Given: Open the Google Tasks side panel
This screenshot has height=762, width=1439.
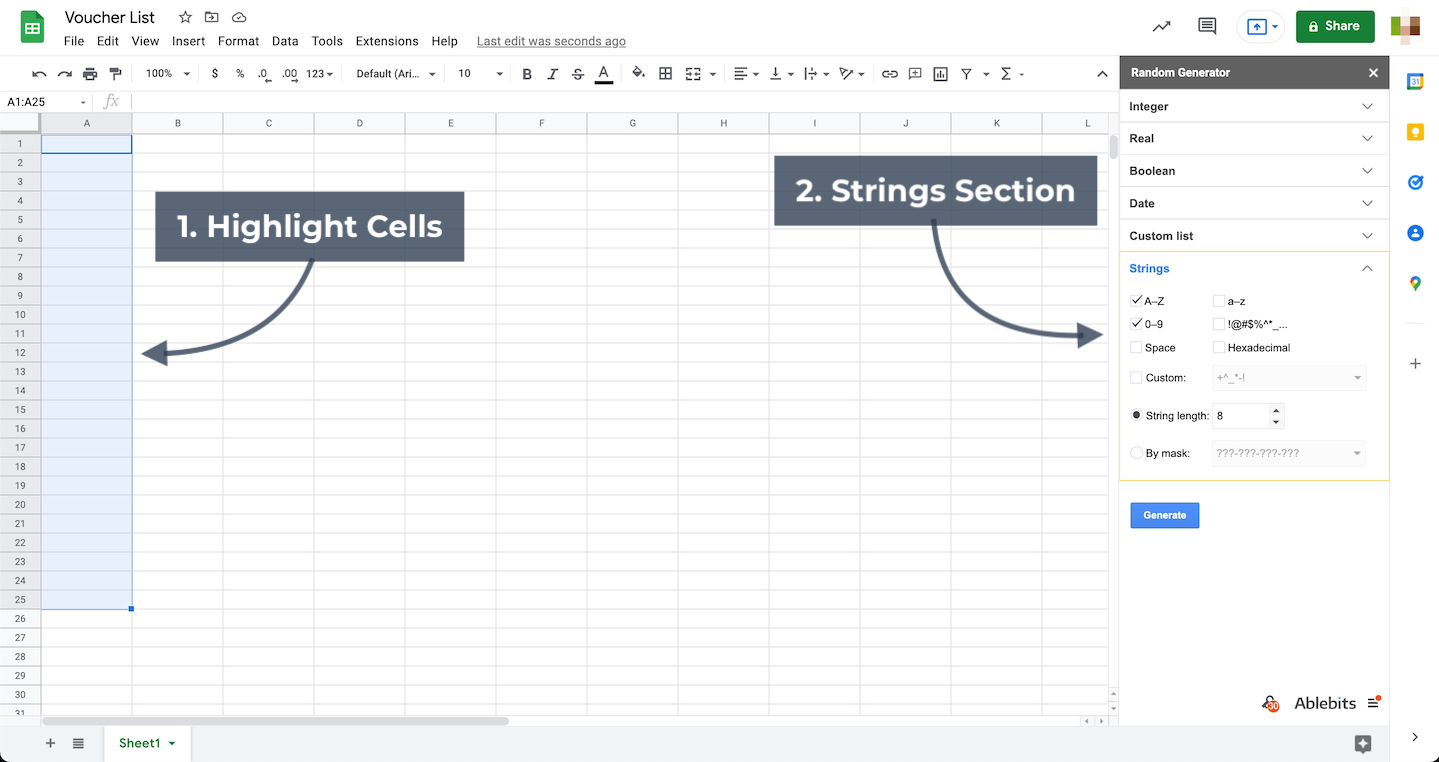Looking at the screenshot, I should 1415,182.
